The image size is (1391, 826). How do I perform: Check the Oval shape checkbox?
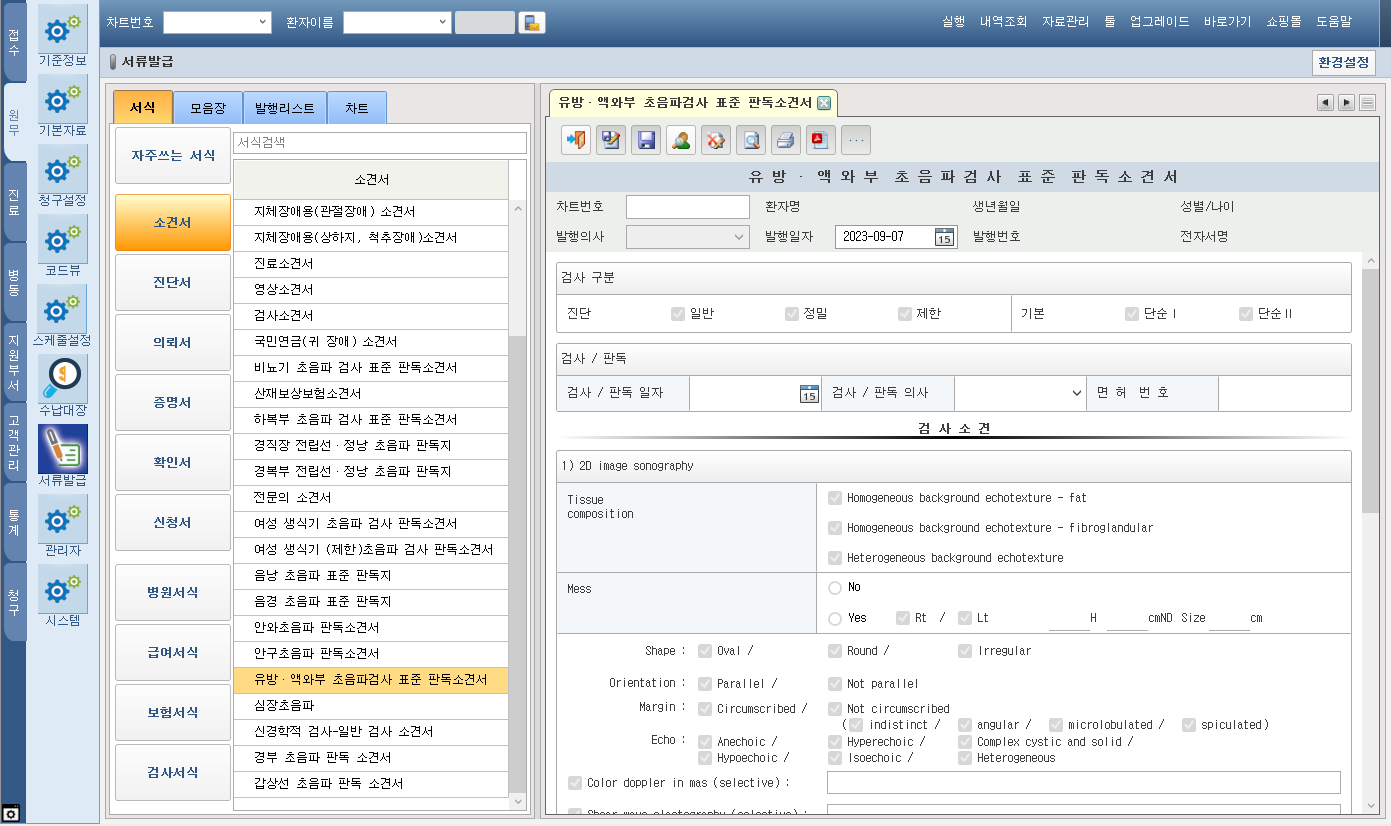coord(705,651)
